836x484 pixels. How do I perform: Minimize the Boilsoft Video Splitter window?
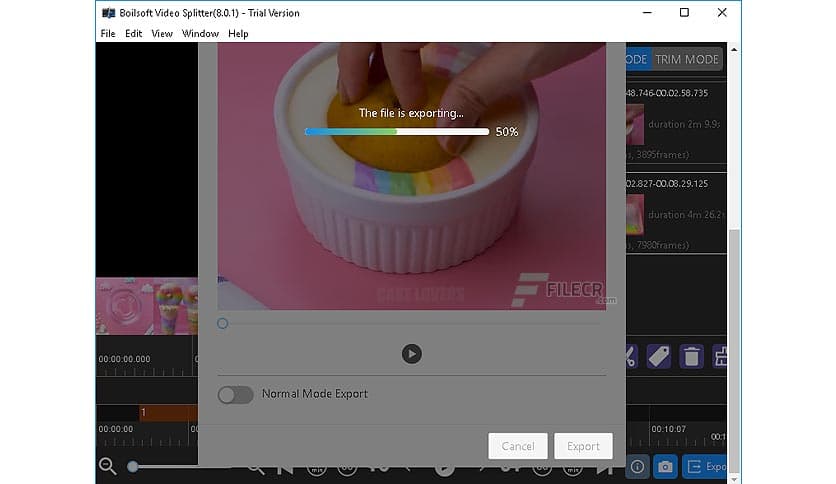point(647,13)
